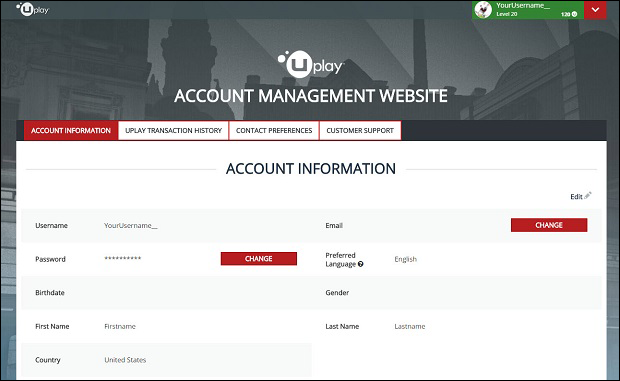The height and width of the screenshot is (381, 620).
Task: Click the small Uplay logo in top bar
Action: tap(32, 9)
